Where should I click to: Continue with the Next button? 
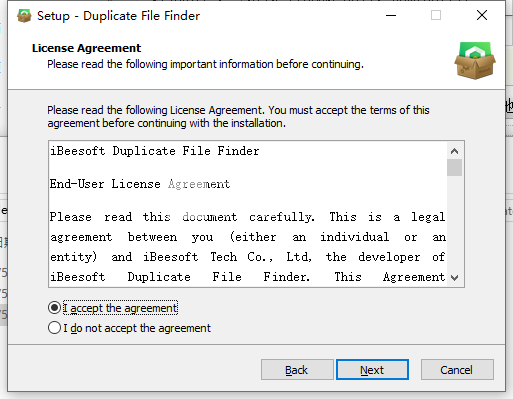[372, 370]
